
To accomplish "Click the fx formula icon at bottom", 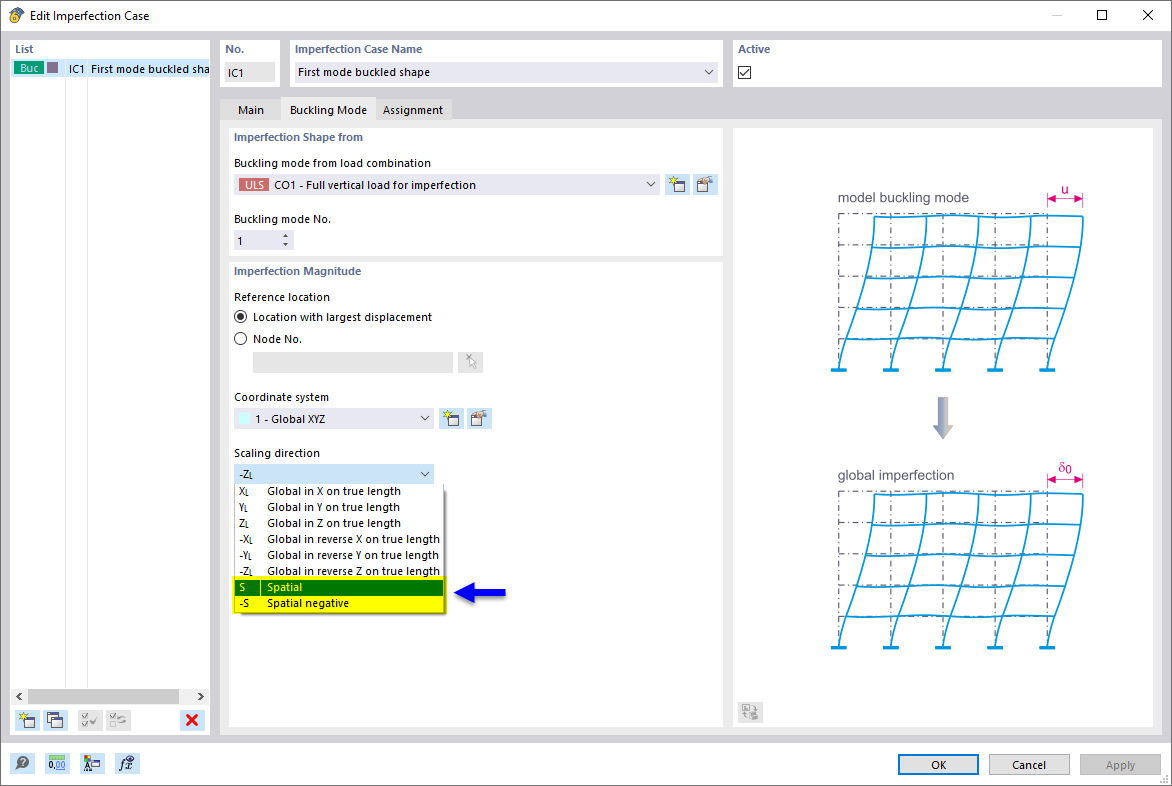I will coord(127,764).
